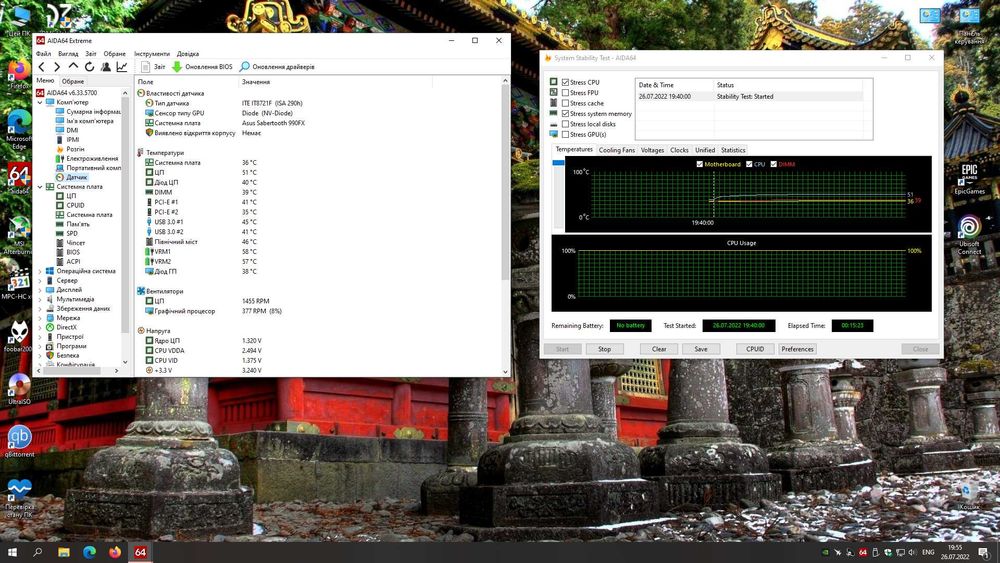Expand the Мережа tree node
Viewport: 1000px width, 563px height.
coord(40,318)
